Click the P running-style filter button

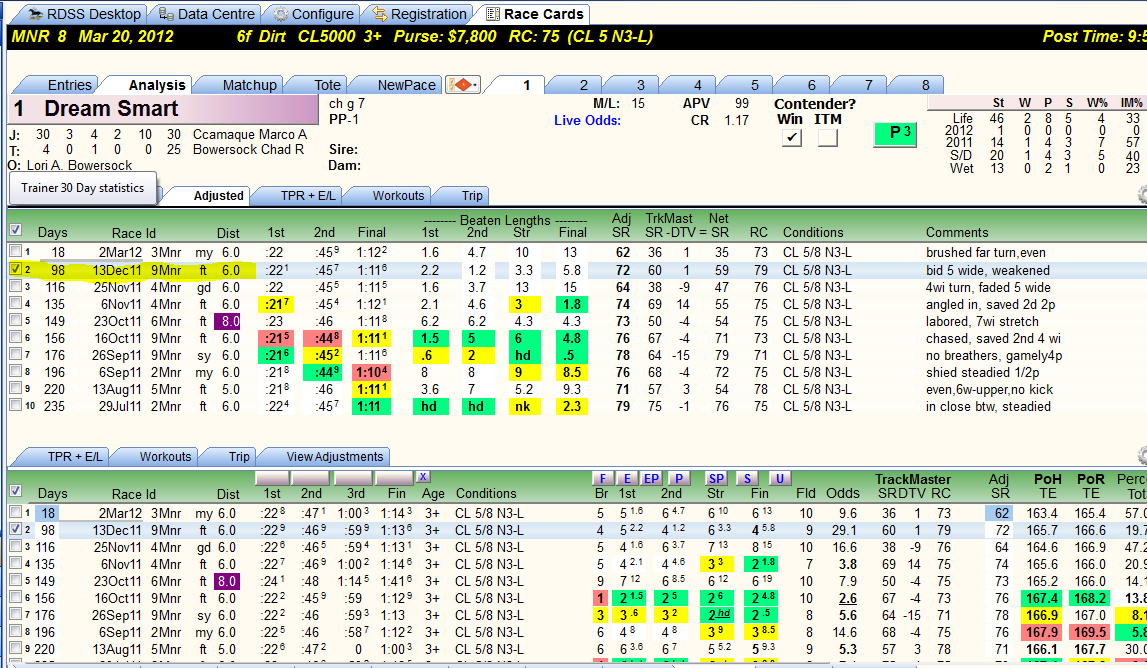click(679, 479)
